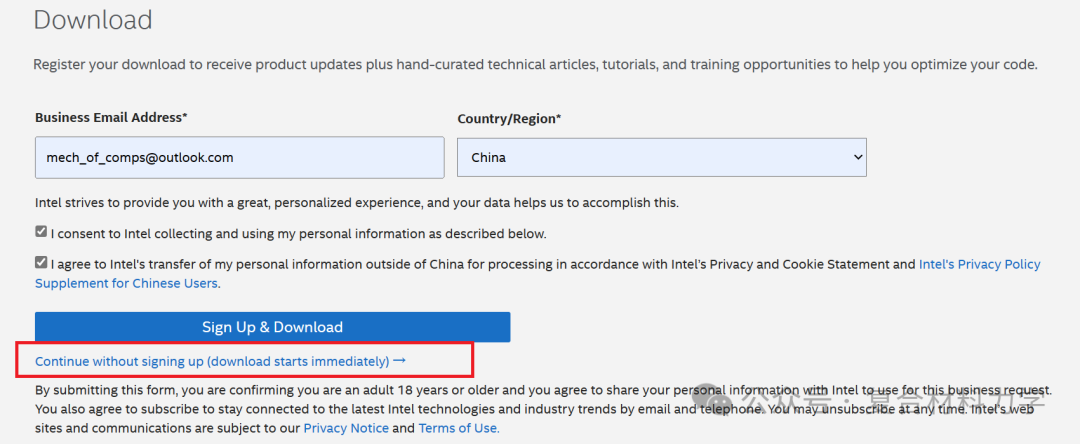Image resolution: width=1080 pixels, height=444 pixels.
Task: Click 'Supplement for Chinese Users' link text
Action: (x=128, y=283)
